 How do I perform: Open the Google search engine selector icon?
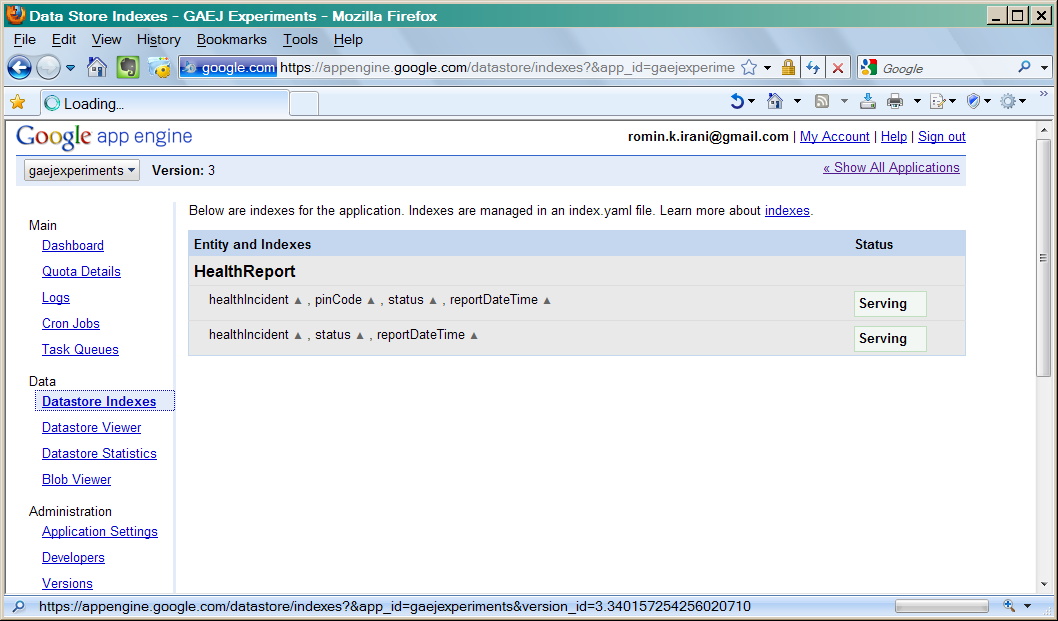point(869,68)
